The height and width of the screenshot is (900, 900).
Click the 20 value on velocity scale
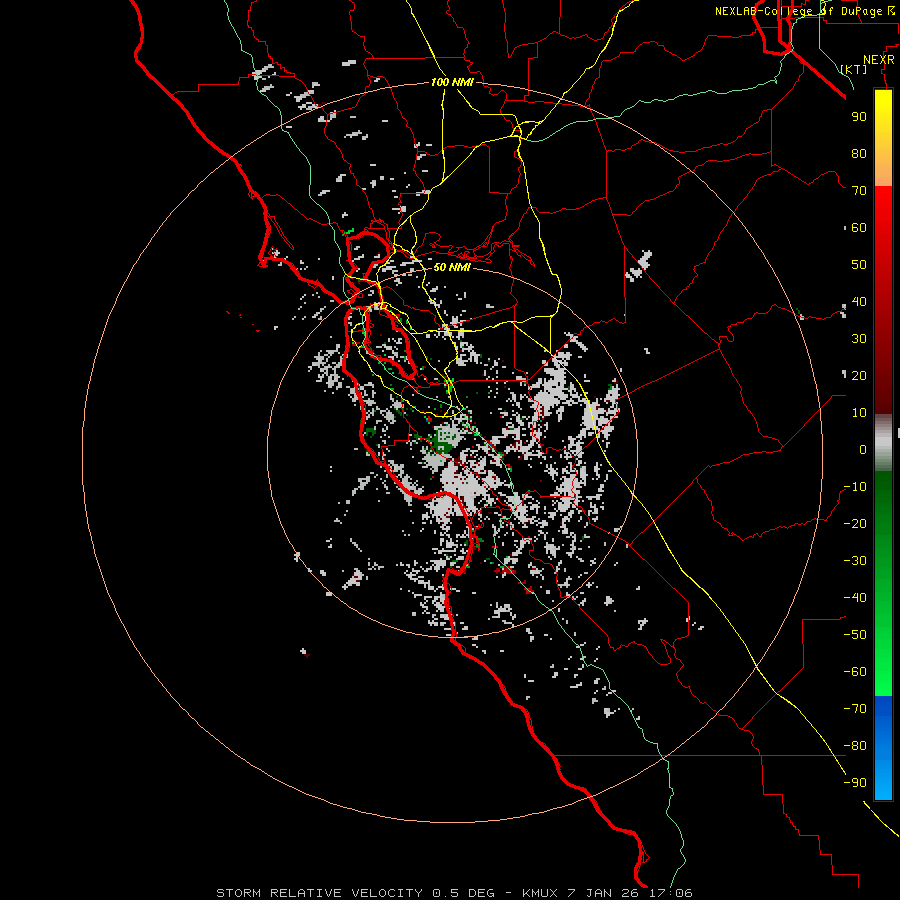tap(859, 376)
